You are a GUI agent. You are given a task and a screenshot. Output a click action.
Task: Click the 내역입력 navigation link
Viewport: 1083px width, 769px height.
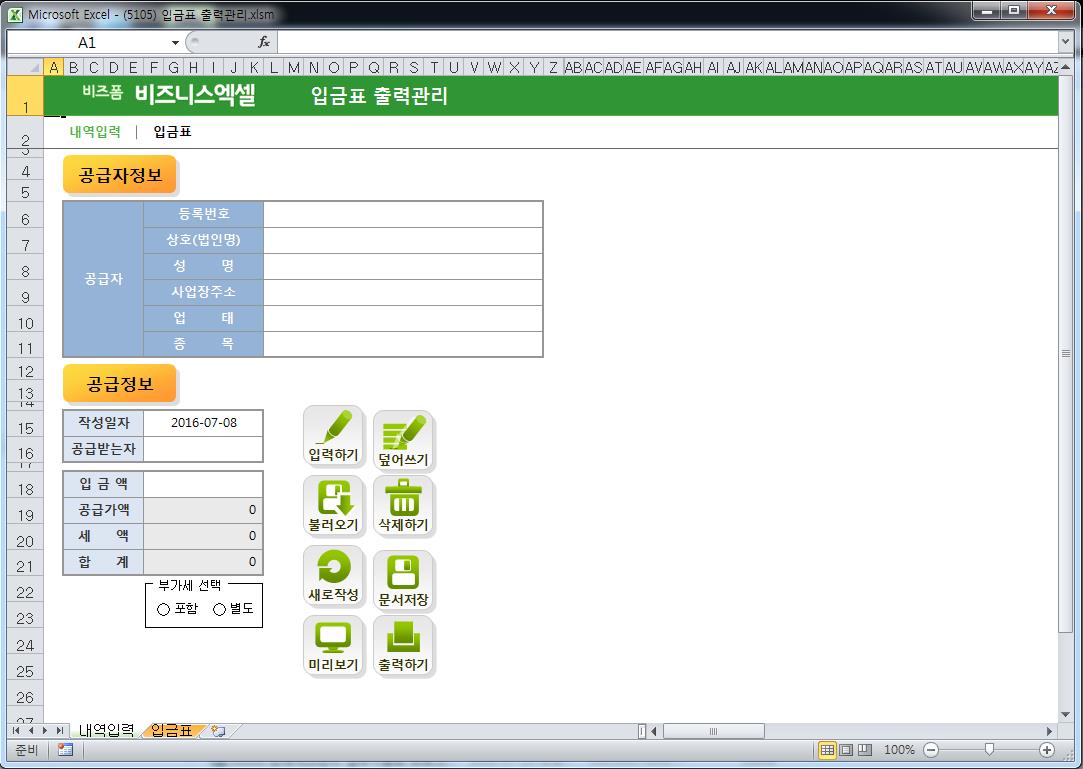[x=95, y=132]
